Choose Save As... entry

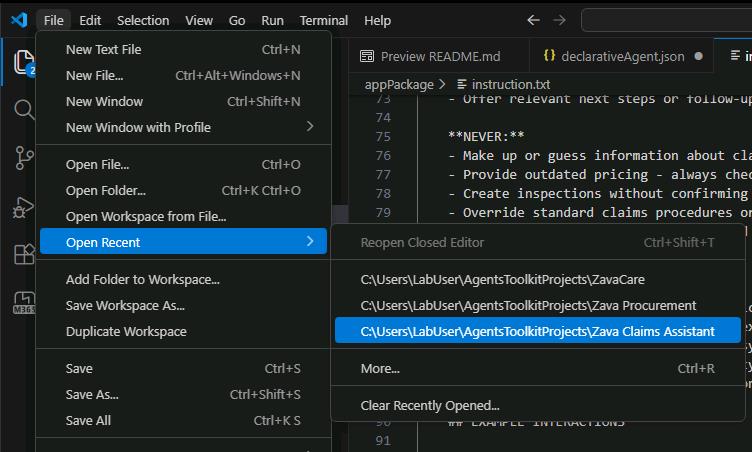click(183, 394)
